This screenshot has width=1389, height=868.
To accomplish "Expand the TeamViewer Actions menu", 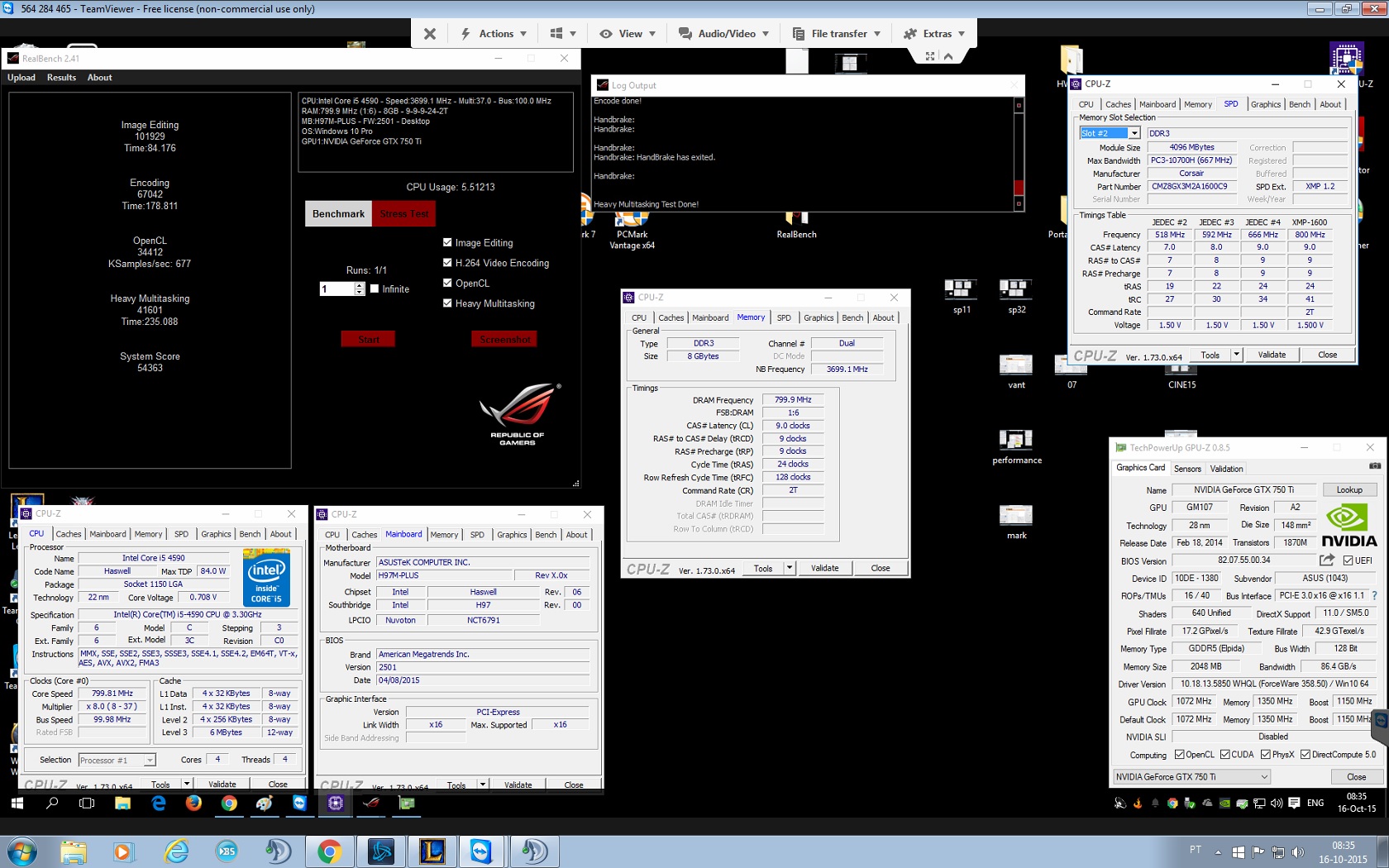I will [x=494, y=34].
